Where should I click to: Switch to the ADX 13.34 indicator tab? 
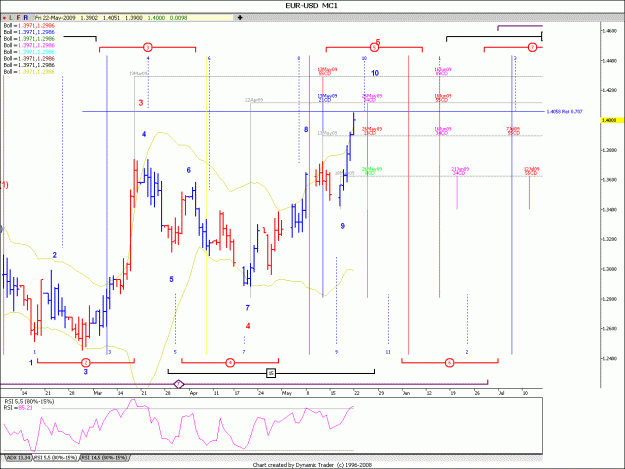[x=18, y=458]
